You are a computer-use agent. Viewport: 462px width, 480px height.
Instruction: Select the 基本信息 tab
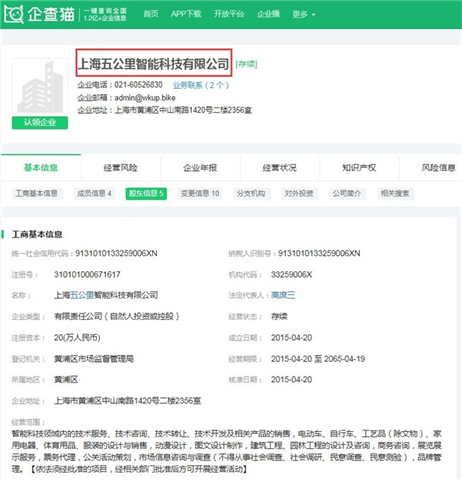coord(41,168)
